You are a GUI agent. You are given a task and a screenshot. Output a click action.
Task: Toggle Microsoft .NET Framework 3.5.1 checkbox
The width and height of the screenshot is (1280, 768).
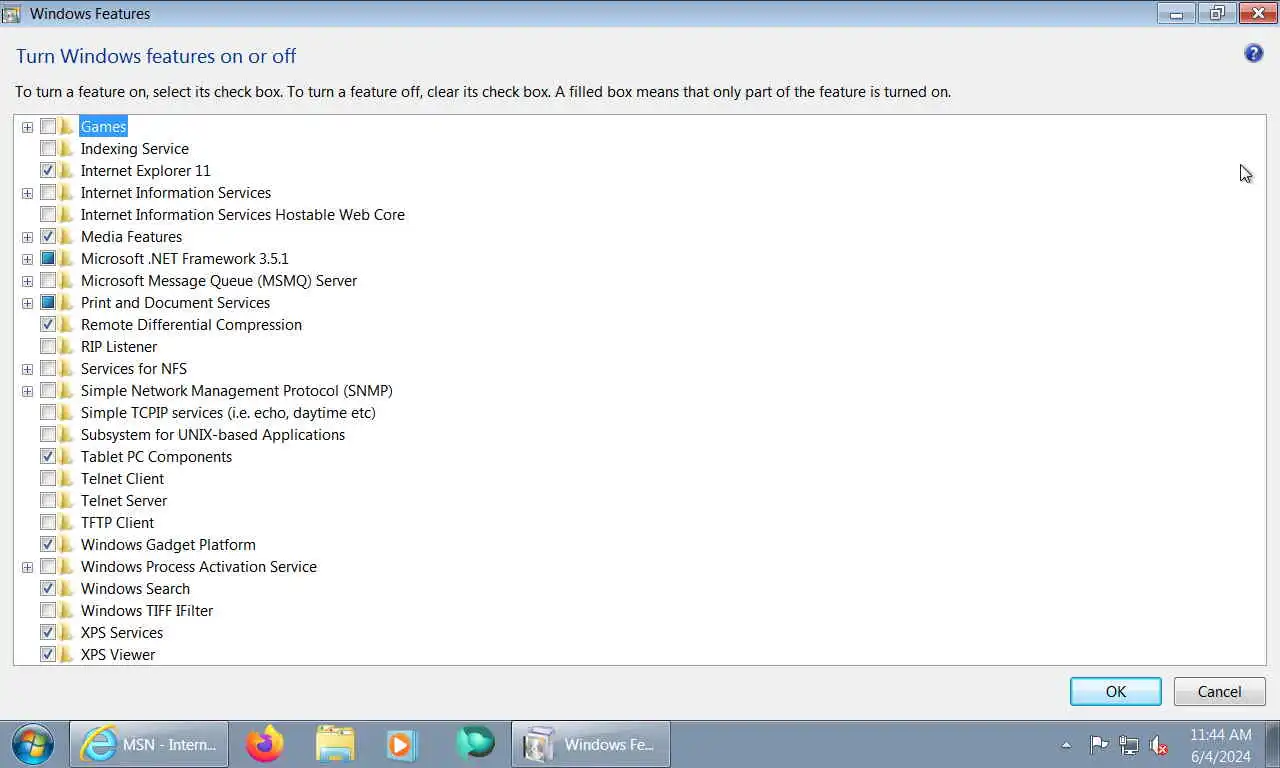coord(48,259)
